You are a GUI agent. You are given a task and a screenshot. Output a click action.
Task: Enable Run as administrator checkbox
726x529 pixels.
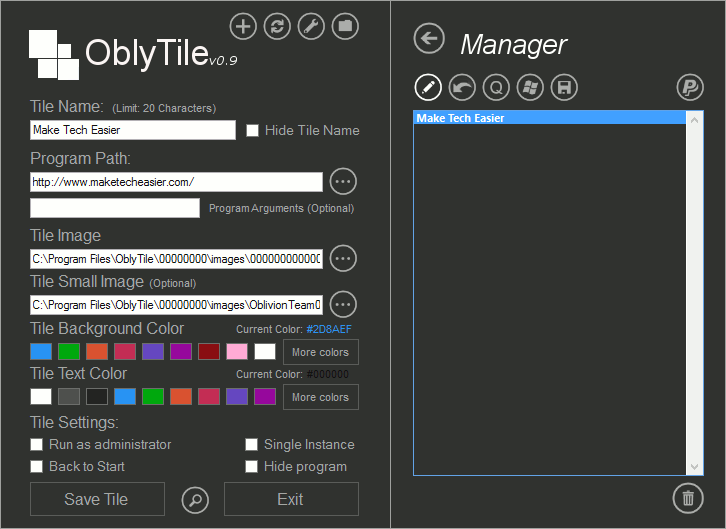(x=37, y=445)
